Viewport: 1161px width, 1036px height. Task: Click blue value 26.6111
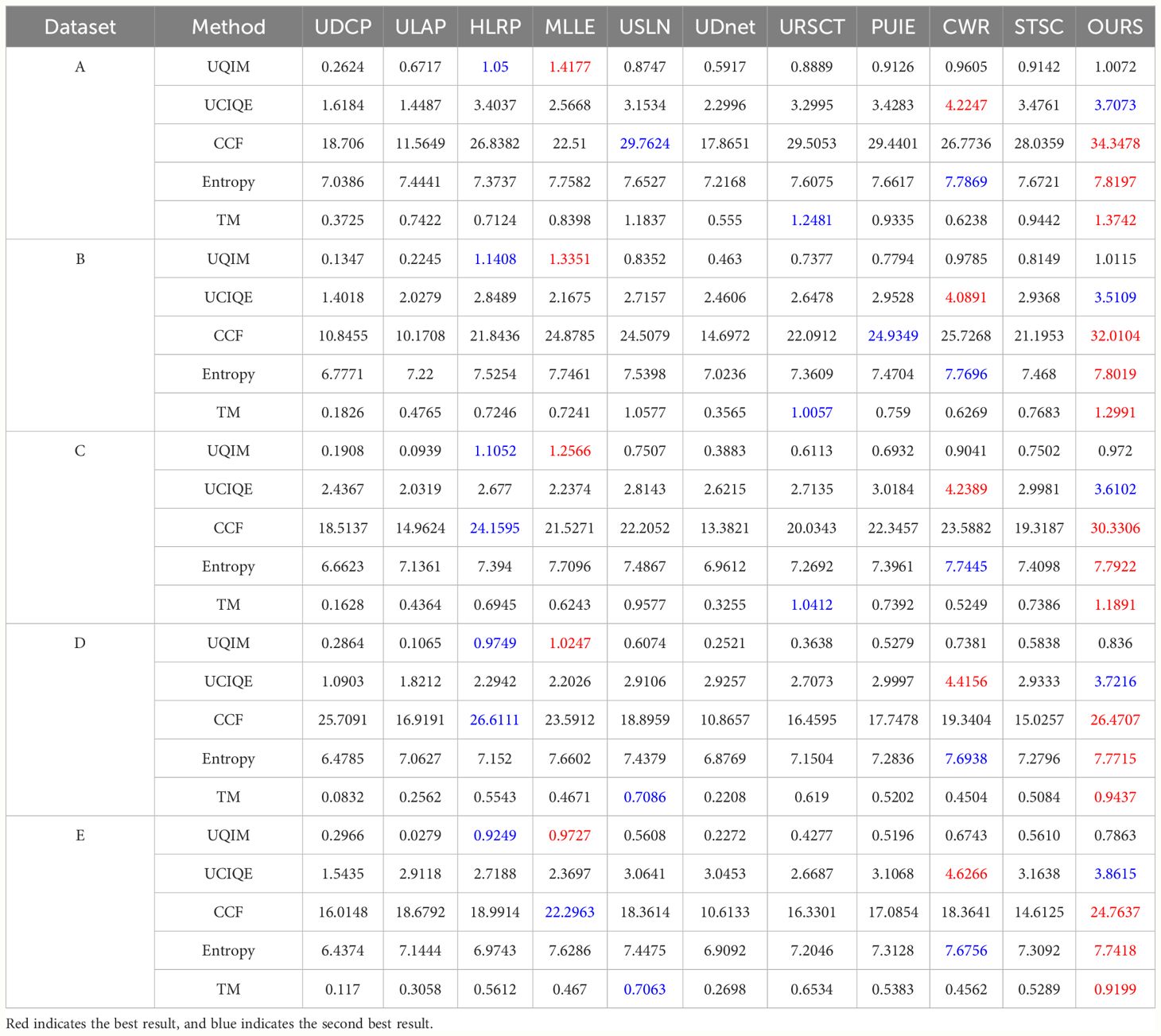pos(495,720)
